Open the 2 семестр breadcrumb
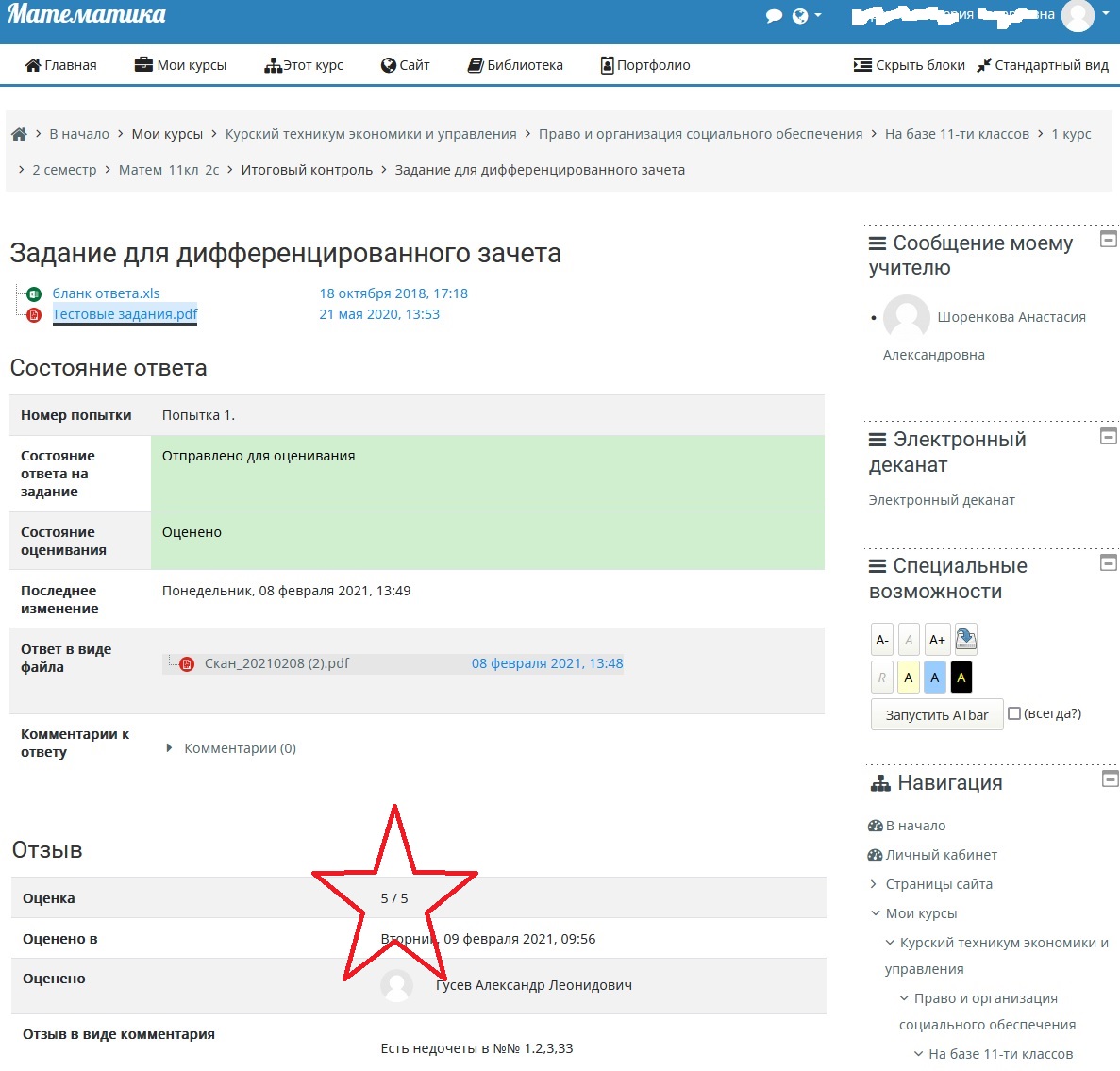 pos(64,170)
